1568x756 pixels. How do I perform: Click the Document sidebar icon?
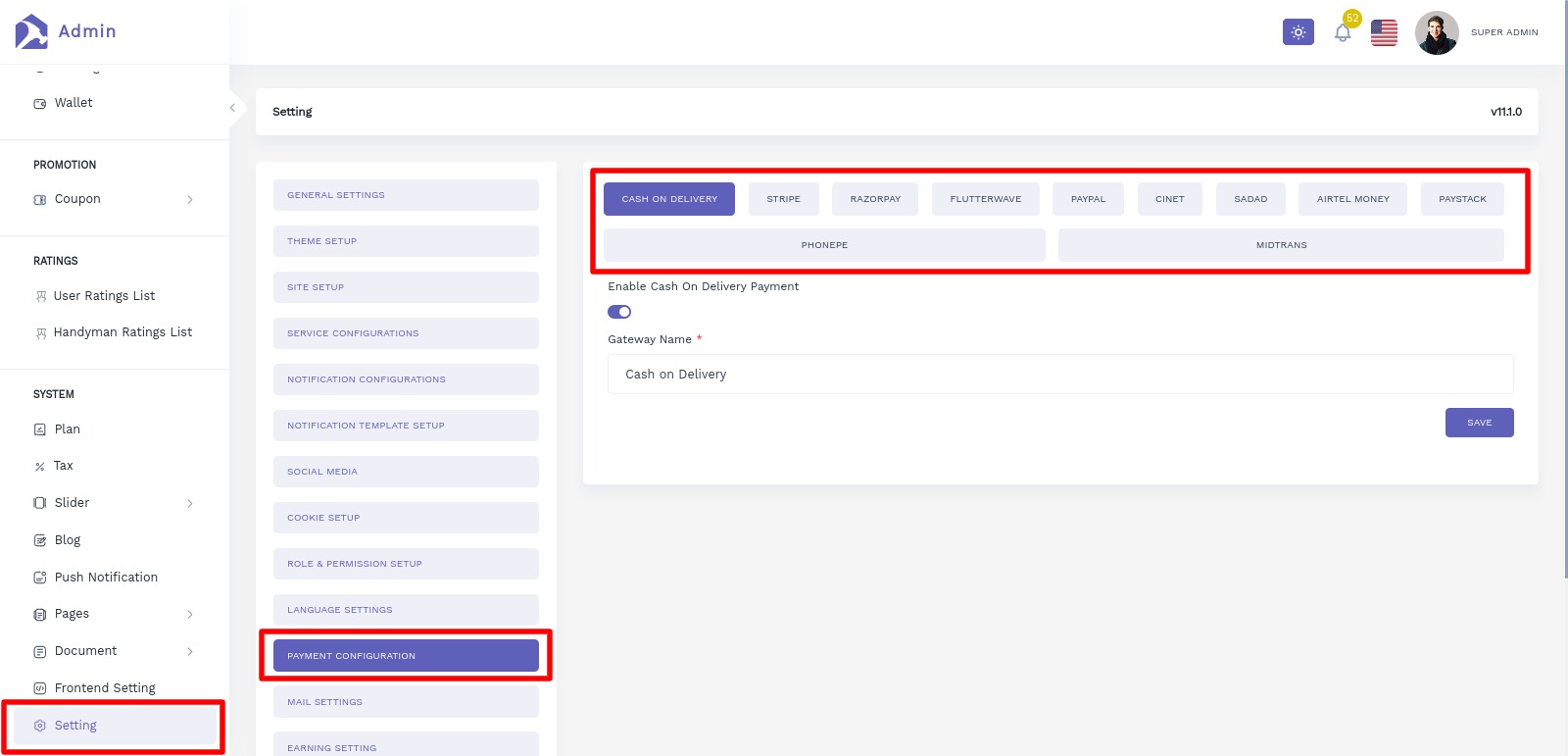[40, 652]
